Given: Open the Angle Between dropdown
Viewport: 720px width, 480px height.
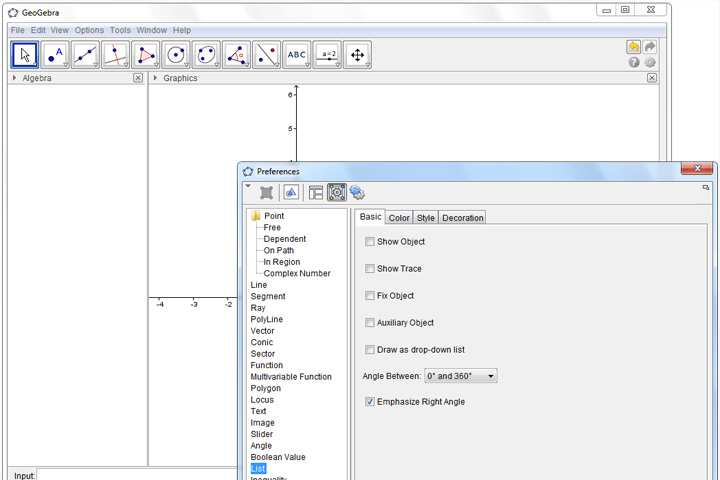Looking at the screenshot, I should [461, 376].
